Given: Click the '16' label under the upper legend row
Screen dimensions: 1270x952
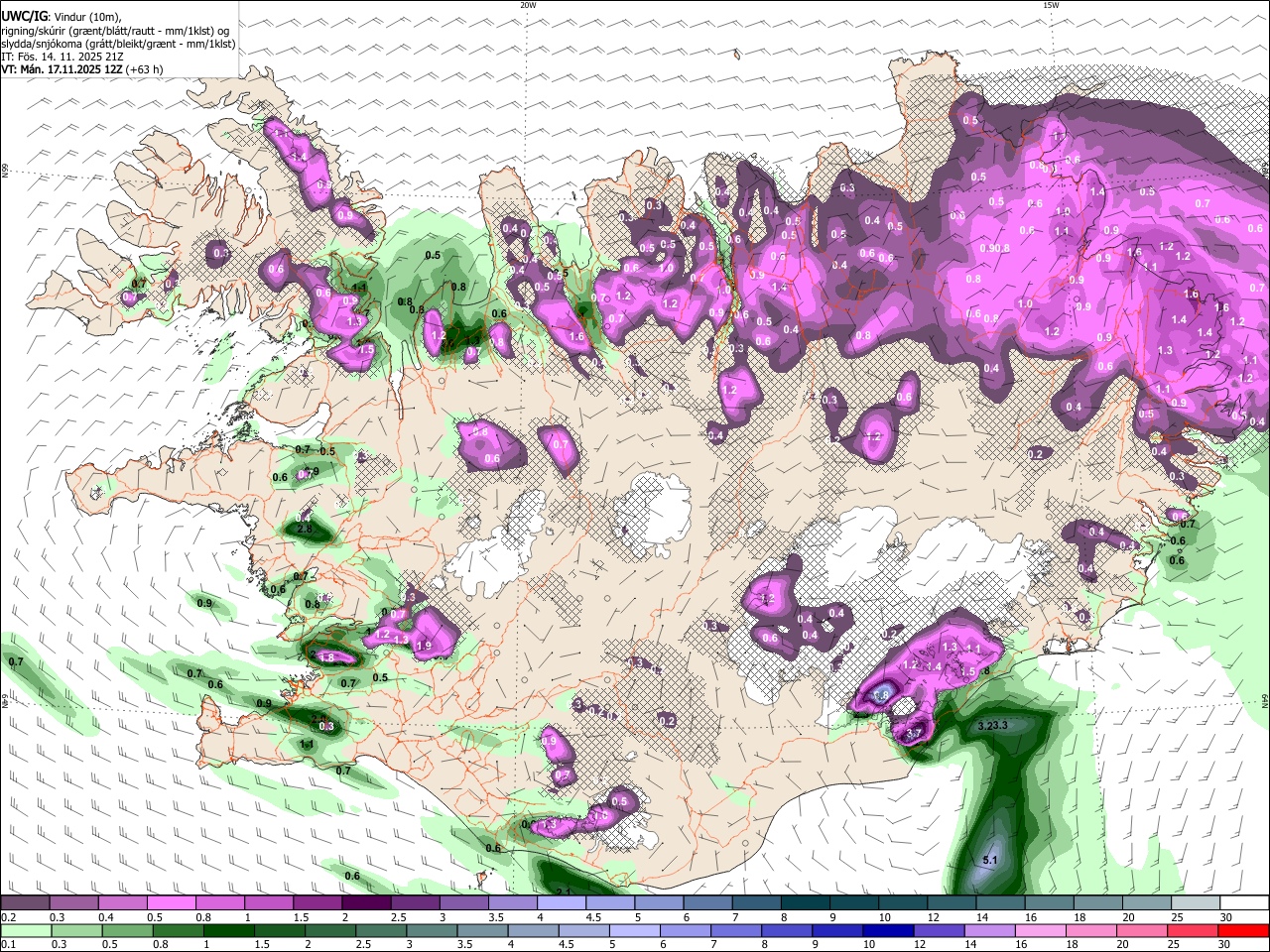Looking at the screenshot, I should [x=1032, y=917].
